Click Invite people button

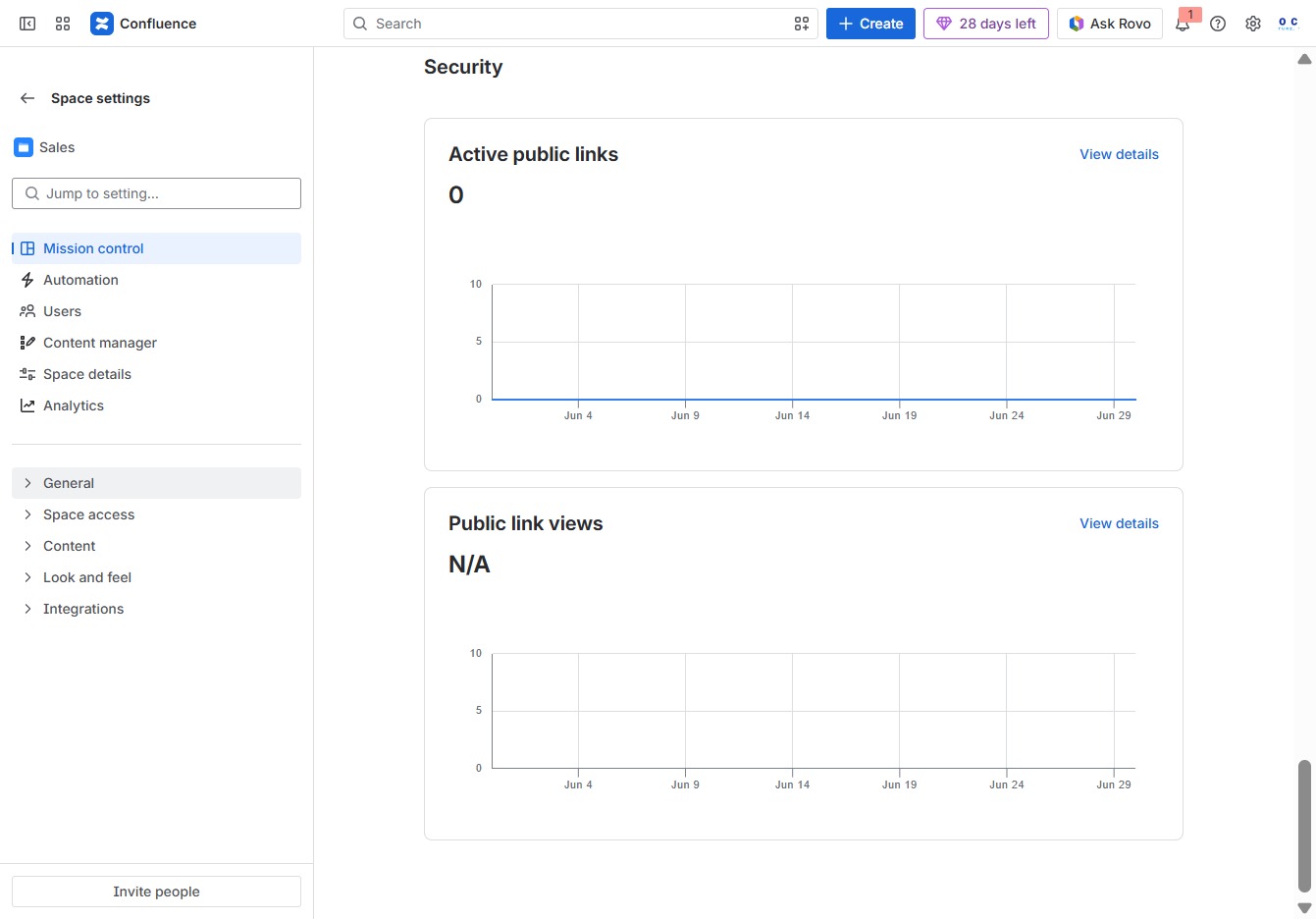tap(156, 892)
